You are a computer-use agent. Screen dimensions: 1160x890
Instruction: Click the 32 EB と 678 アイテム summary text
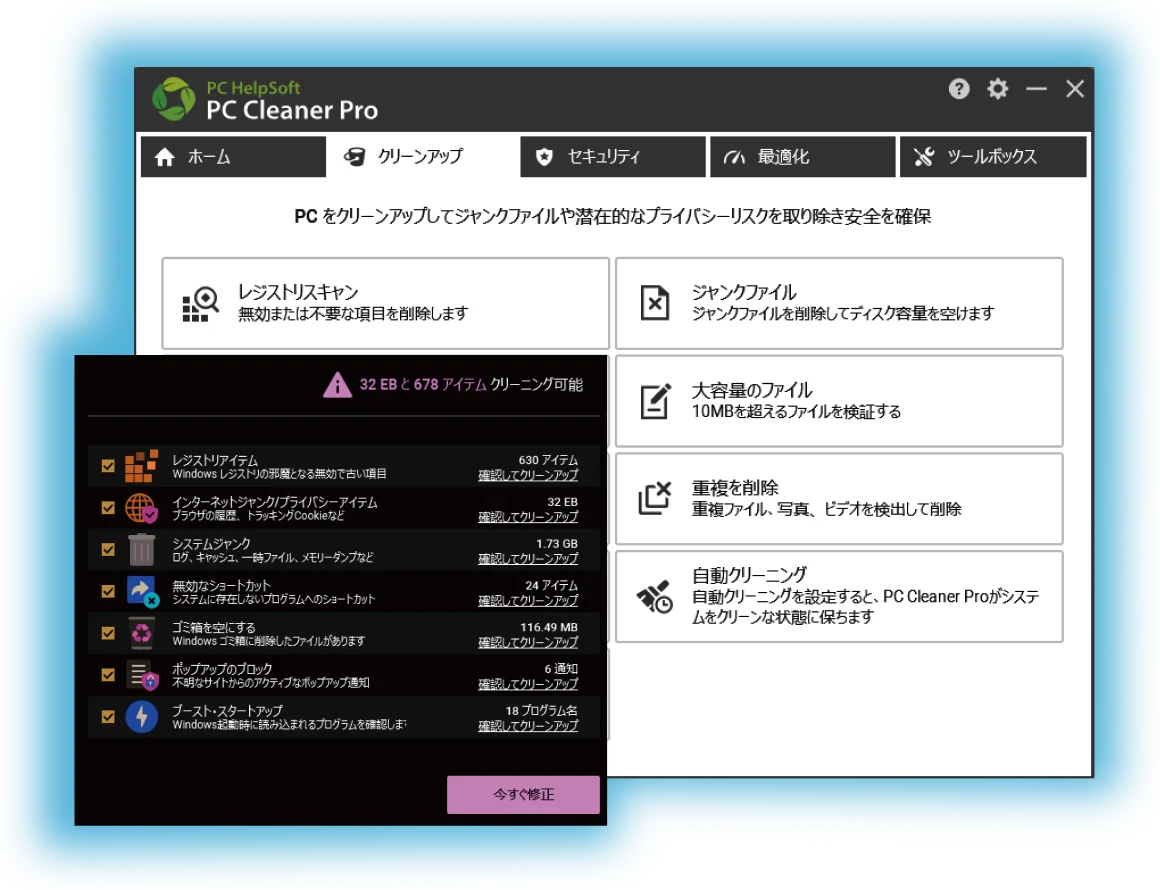click(x=423, y=385)
